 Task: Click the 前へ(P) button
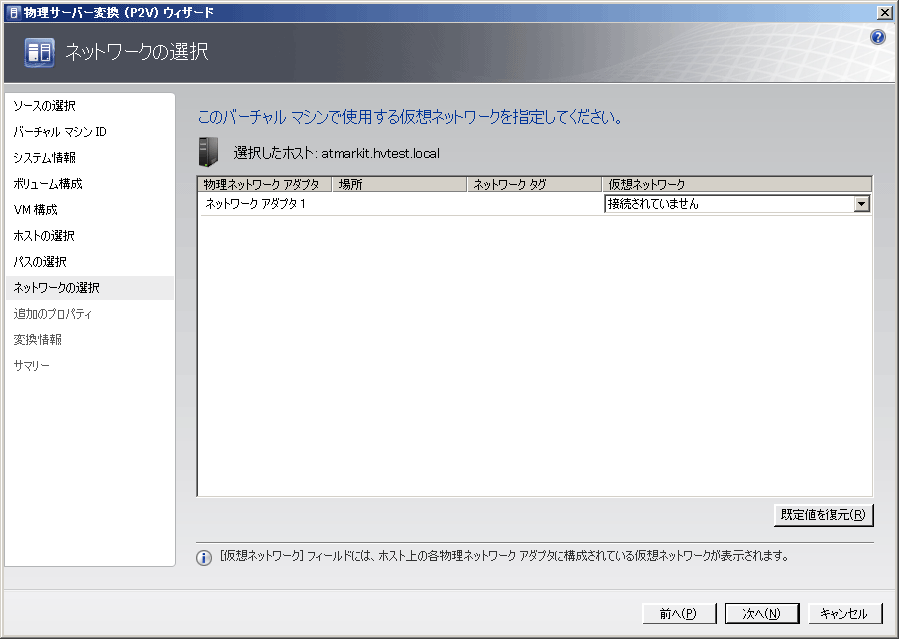coord(679,613)
